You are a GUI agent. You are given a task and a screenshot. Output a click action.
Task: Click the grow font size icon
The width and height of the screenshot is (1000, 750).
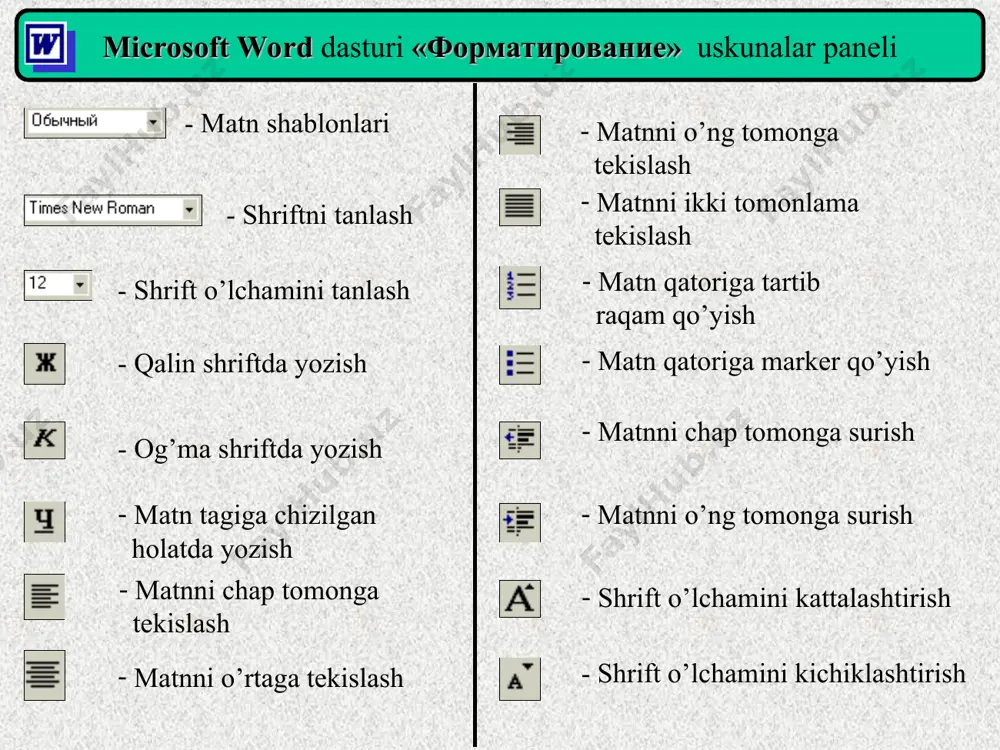(x=520, y=599)
